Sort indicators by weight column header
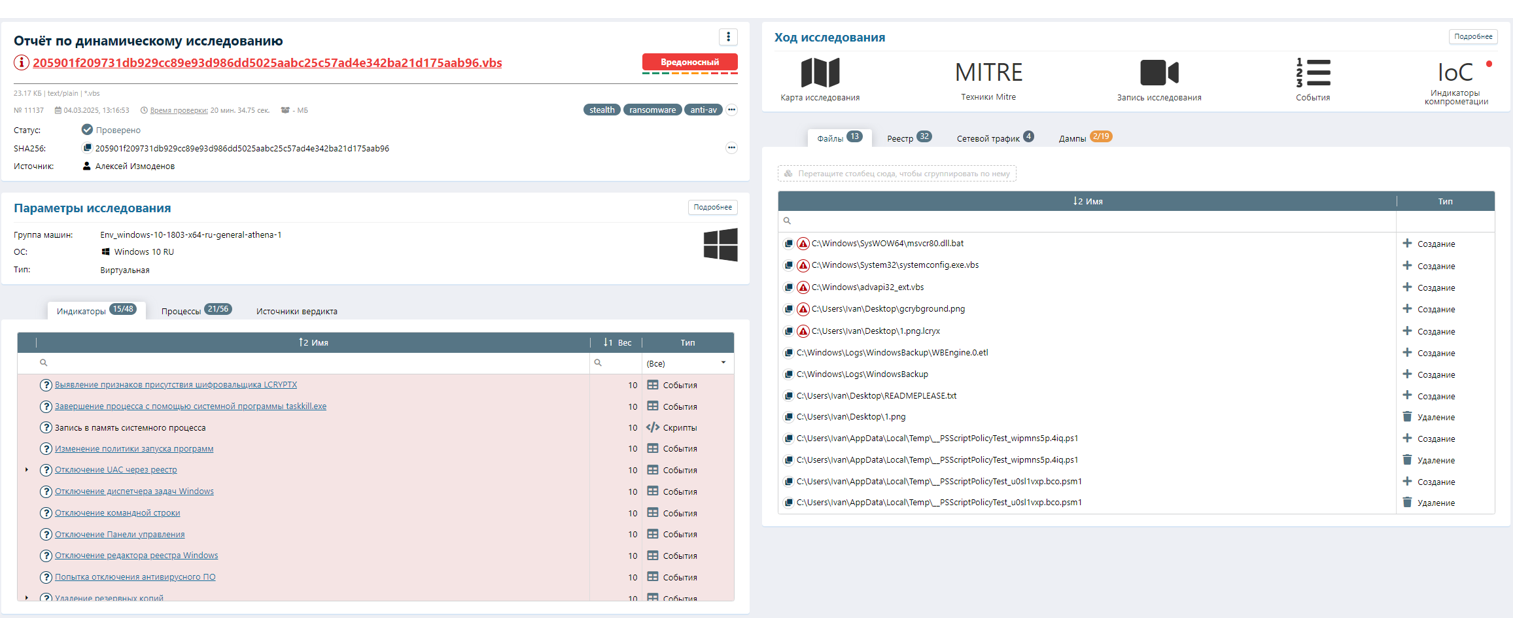 pyautogui.click(x=616, y=342)
